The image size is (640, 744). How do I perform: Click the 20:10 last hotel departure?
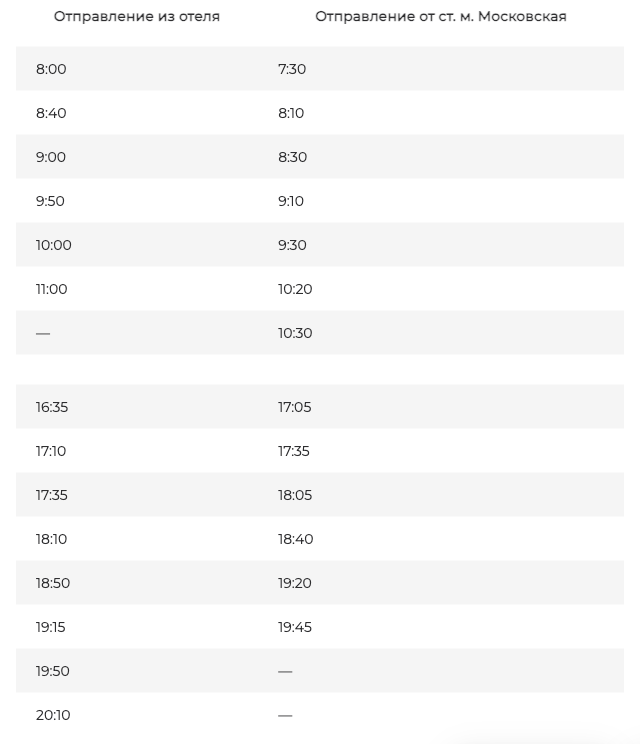click(53, 715)
